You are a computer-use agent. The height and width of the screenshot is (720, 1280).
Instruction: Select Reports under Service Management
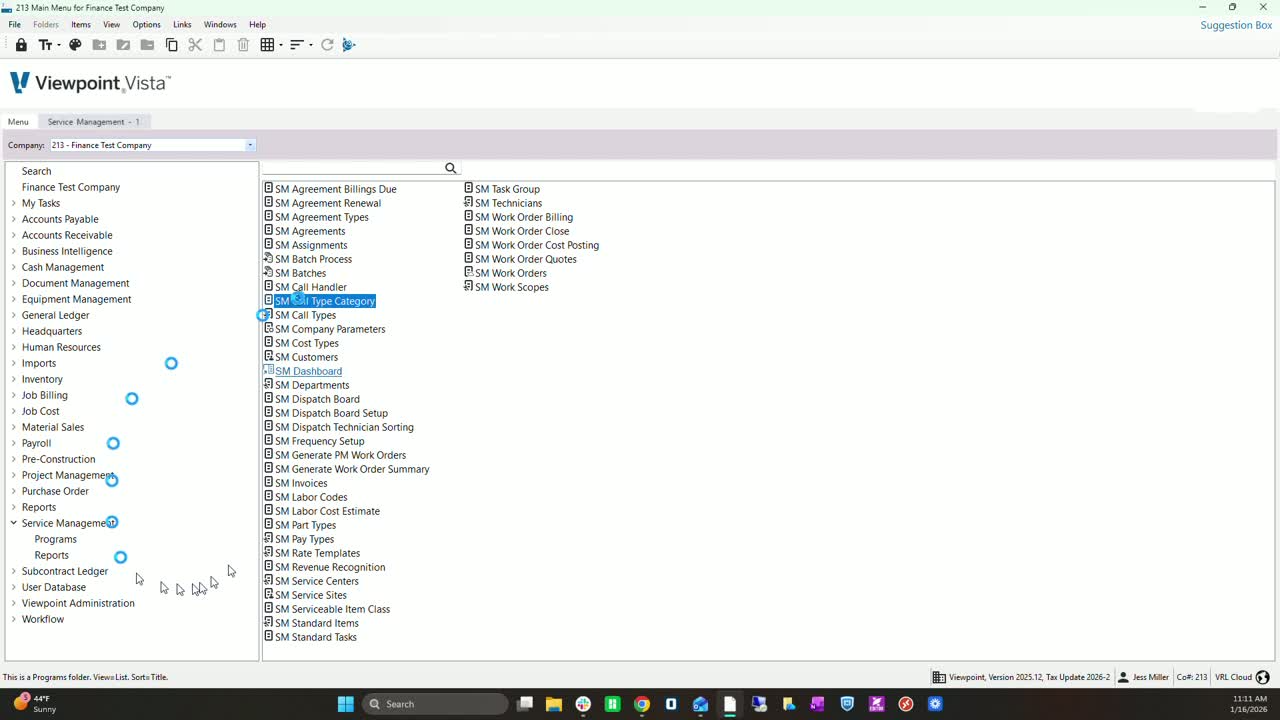[x=51, y=555]
